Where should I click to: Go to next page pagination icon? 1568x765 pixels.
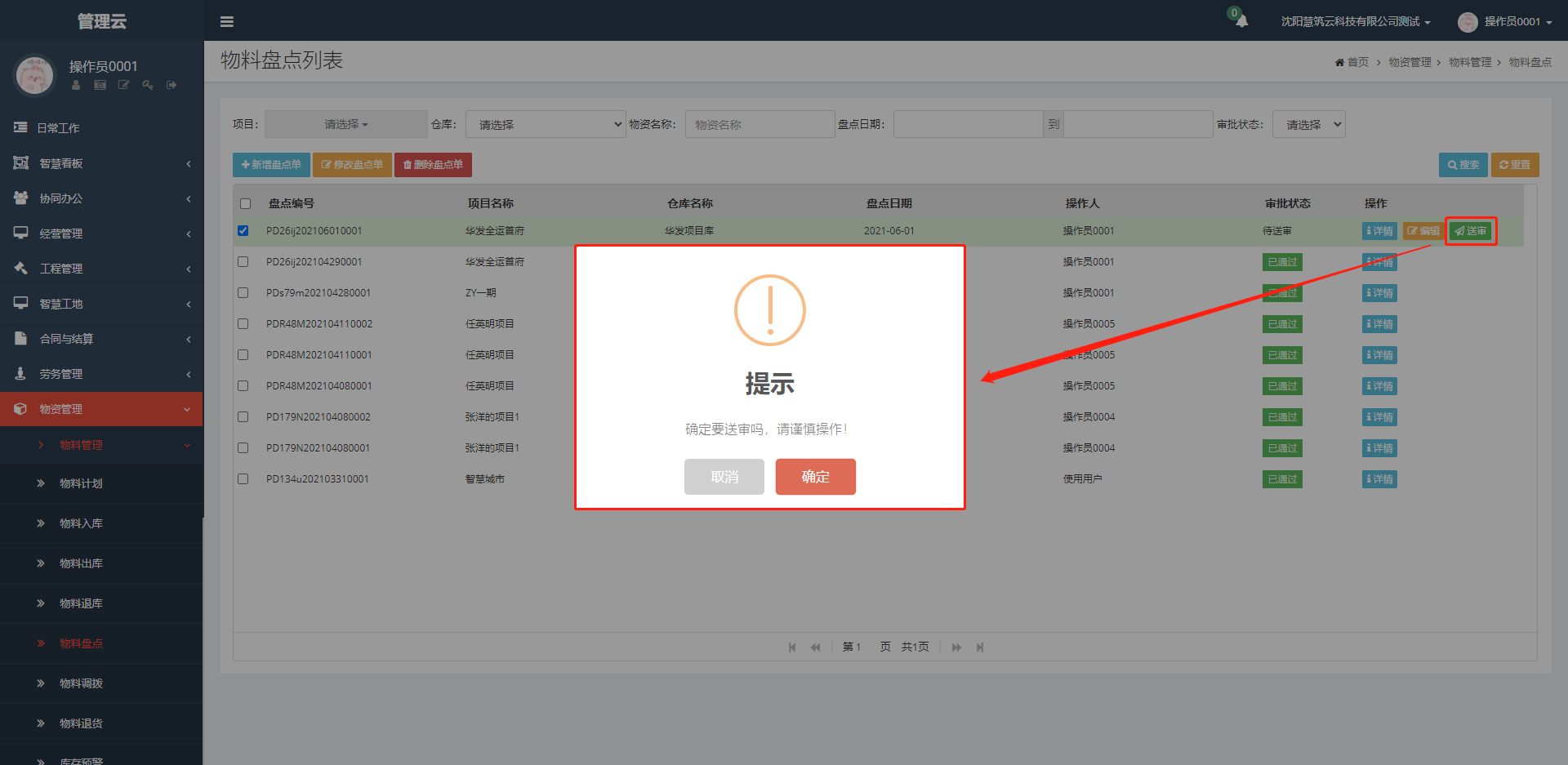tap(956, 647)
